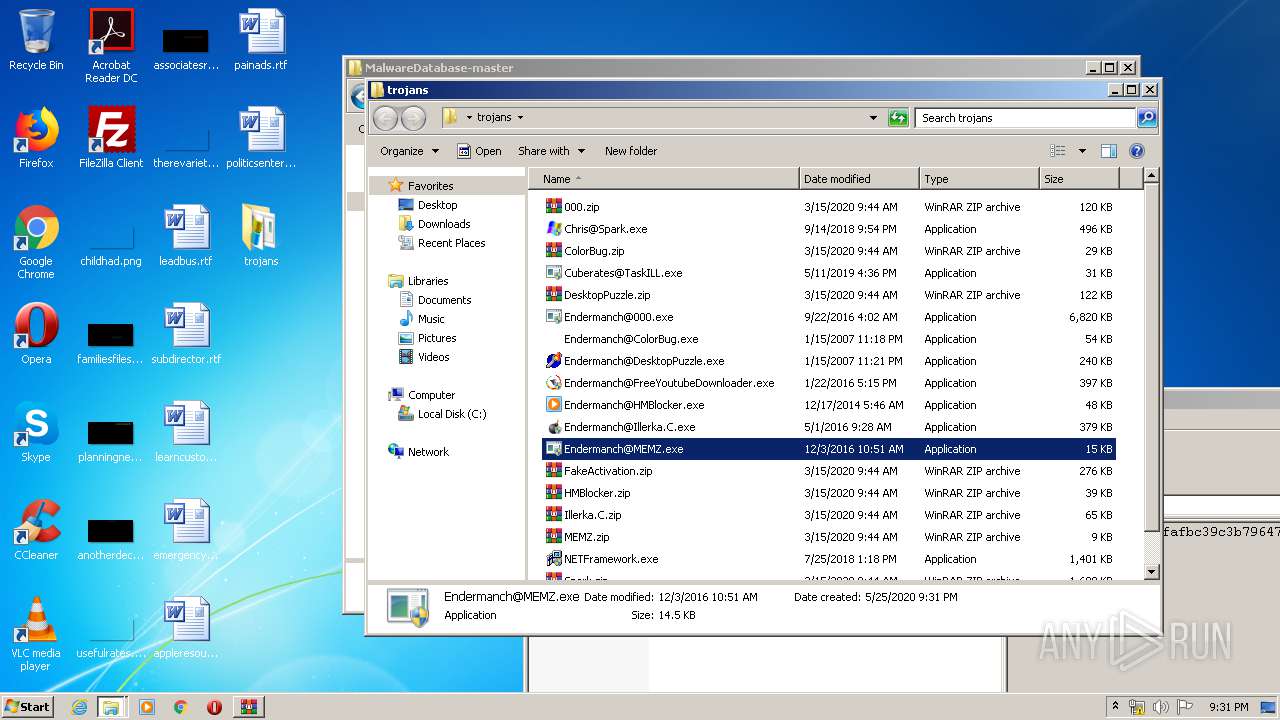This screenshot has width=1280, height=720.
Task: Open Internet Explorer from taskbar
Action: click(x=79, y=707)
